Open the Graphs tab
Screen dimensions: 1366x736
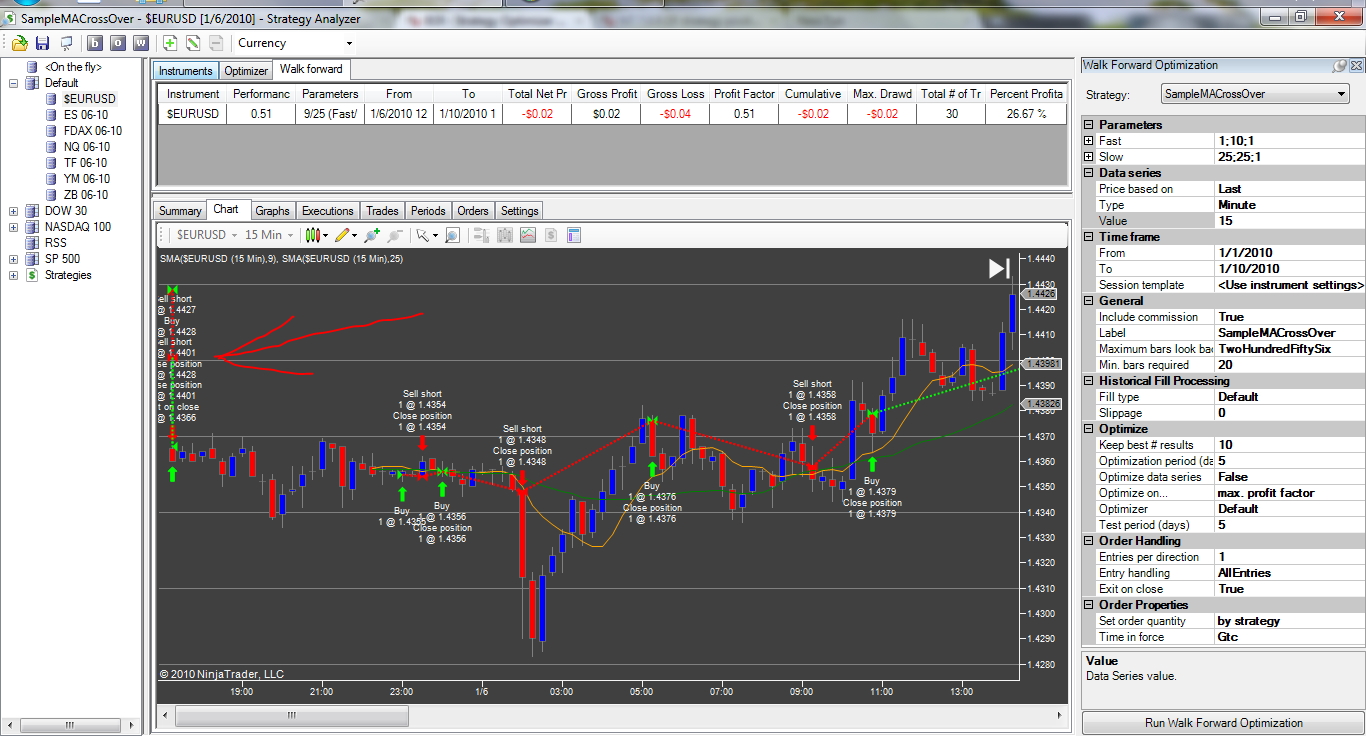coord(272,211)
